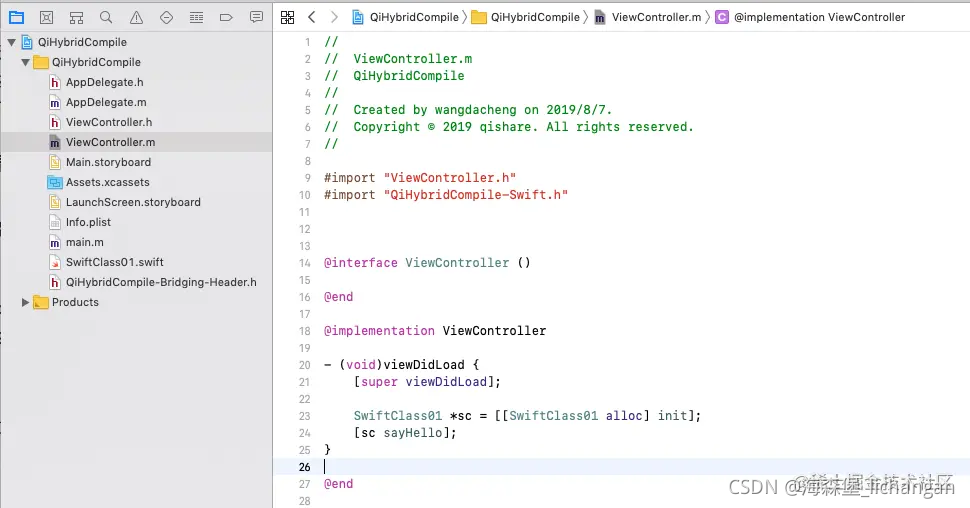970x508 pixels.
Task: Click the Main.storyboard file icon
Action: tap(55, 162)
